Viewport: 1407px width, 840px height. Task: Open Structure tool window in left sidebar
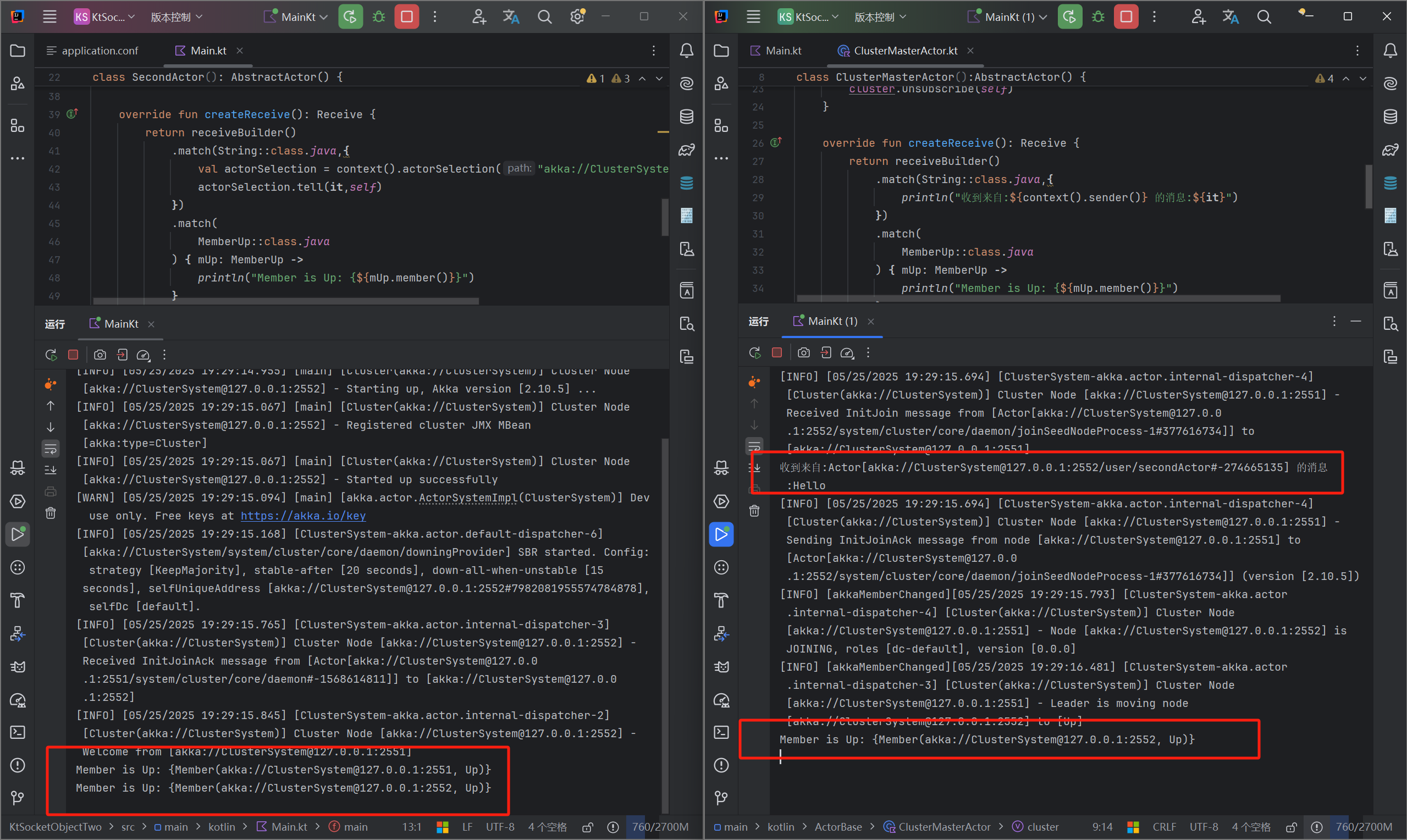tap(18, 125)
